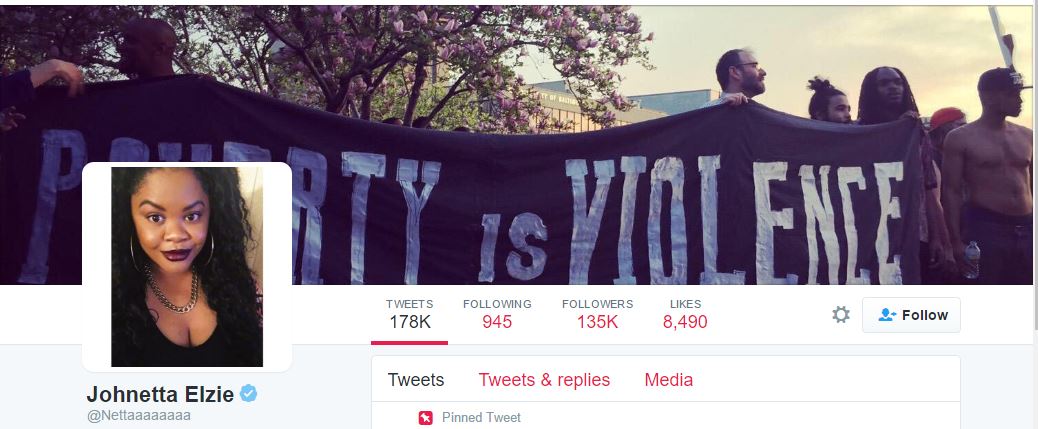
Task: View the Tweets 178K stat
Action: click(409, 314)
